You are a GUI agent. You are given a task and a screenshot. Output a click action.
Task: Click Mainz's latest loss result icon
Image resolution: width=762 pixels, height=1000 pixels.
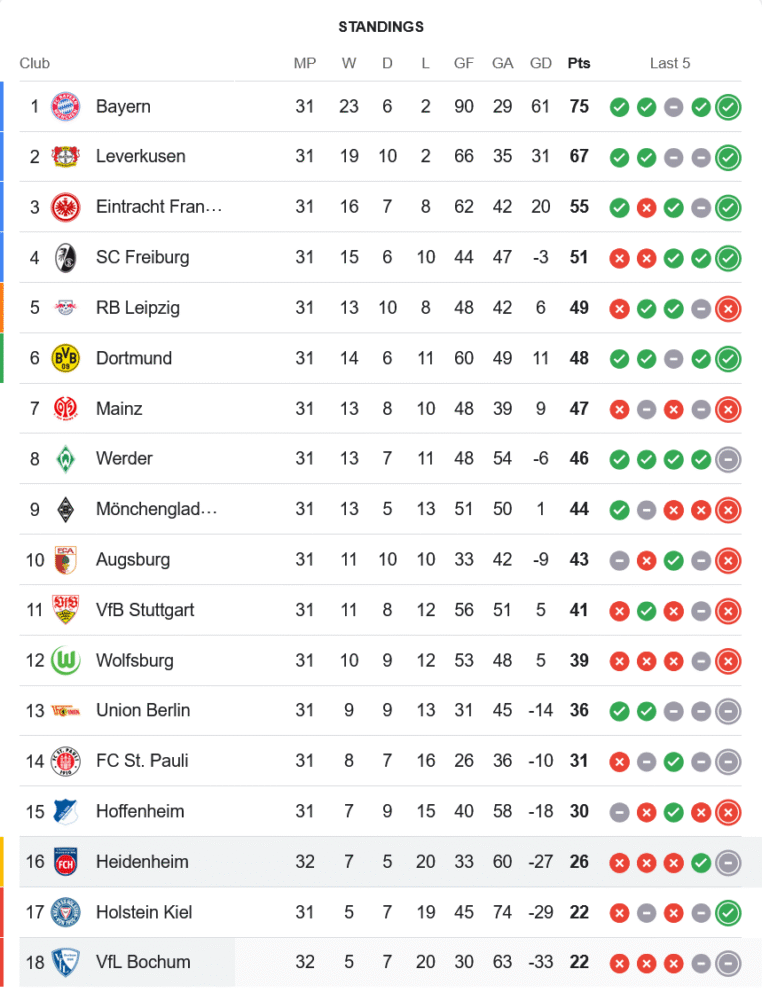click(728, 408)
